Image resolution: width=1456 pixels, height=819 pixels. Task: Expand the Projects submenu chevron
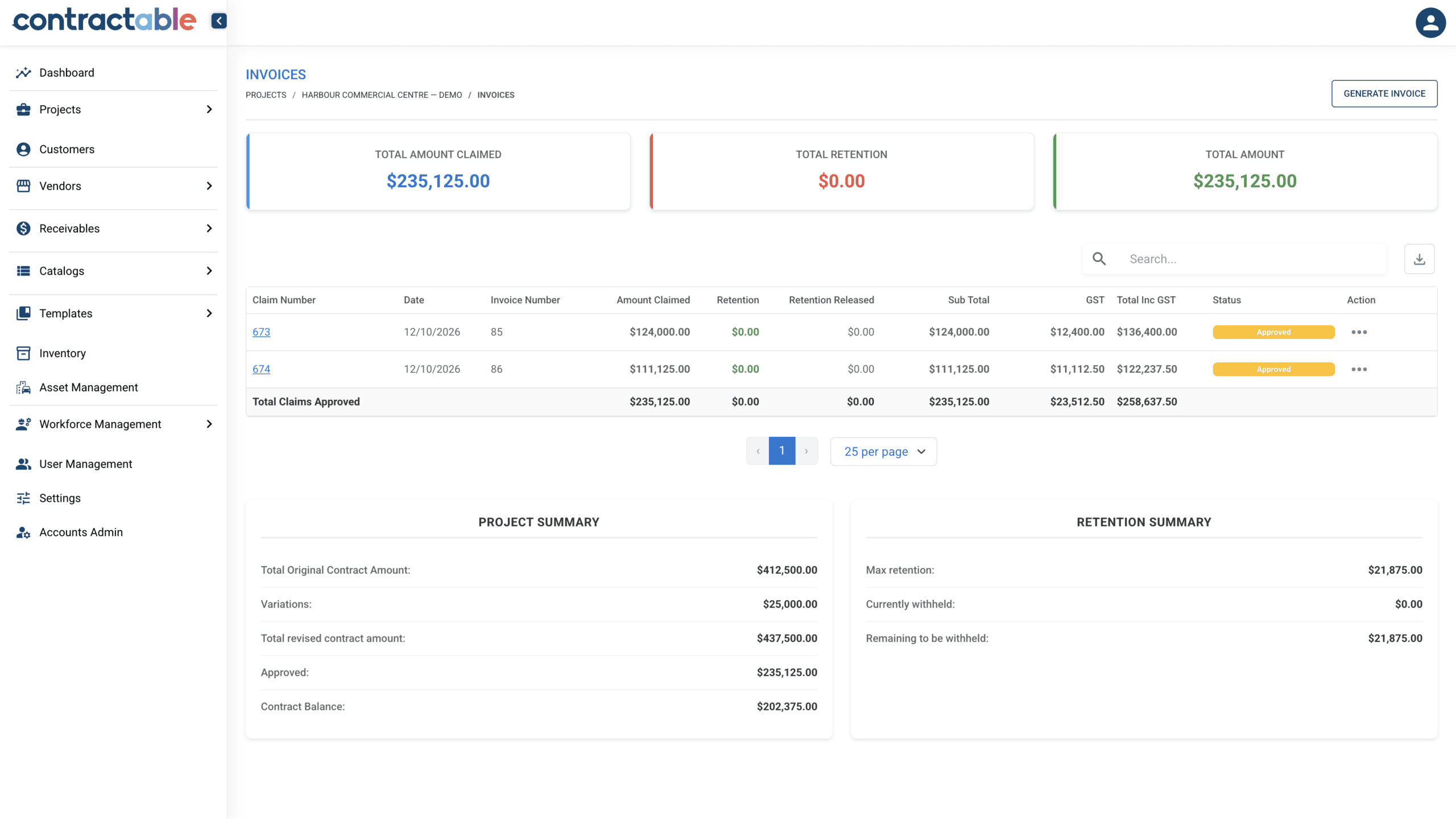pos(209,109)
